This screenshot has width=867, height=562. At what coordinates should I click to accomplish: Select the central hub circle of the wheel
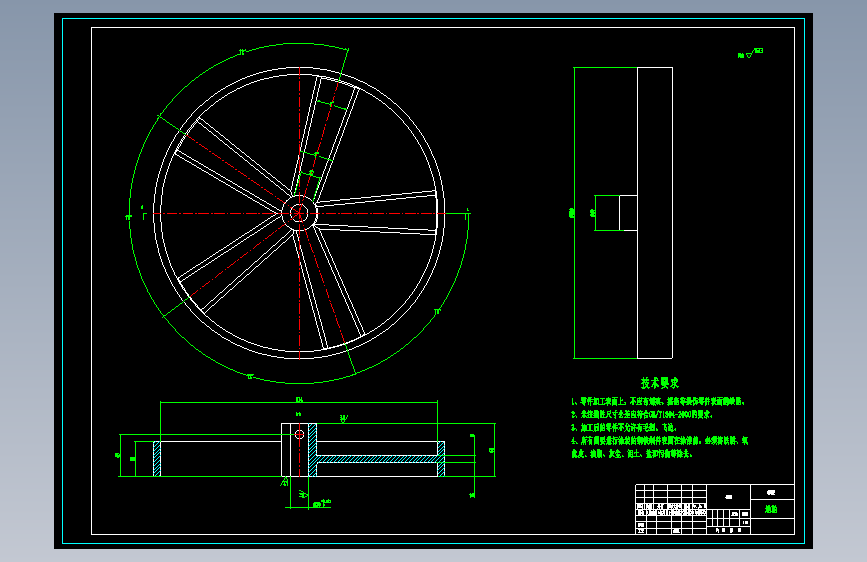tap(299, 213)
